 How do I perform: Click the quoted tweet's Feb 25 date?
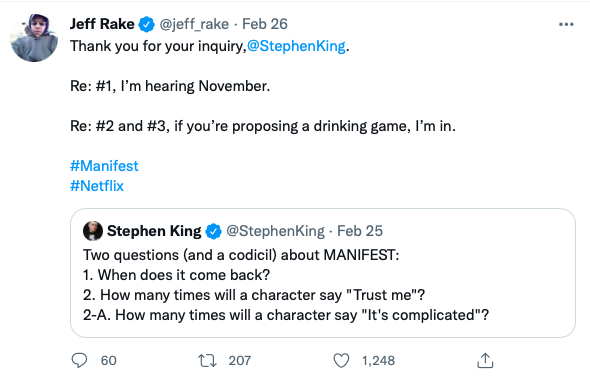coord(360,231)
